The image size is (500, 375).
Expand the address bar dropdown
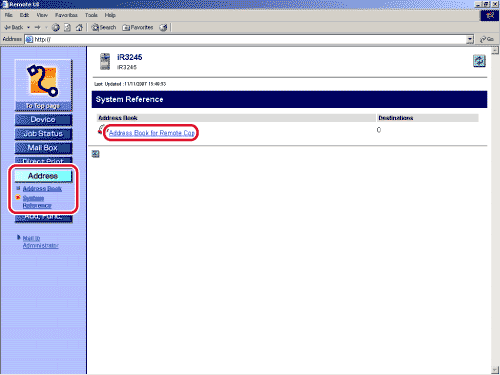(x=470, y=39)
